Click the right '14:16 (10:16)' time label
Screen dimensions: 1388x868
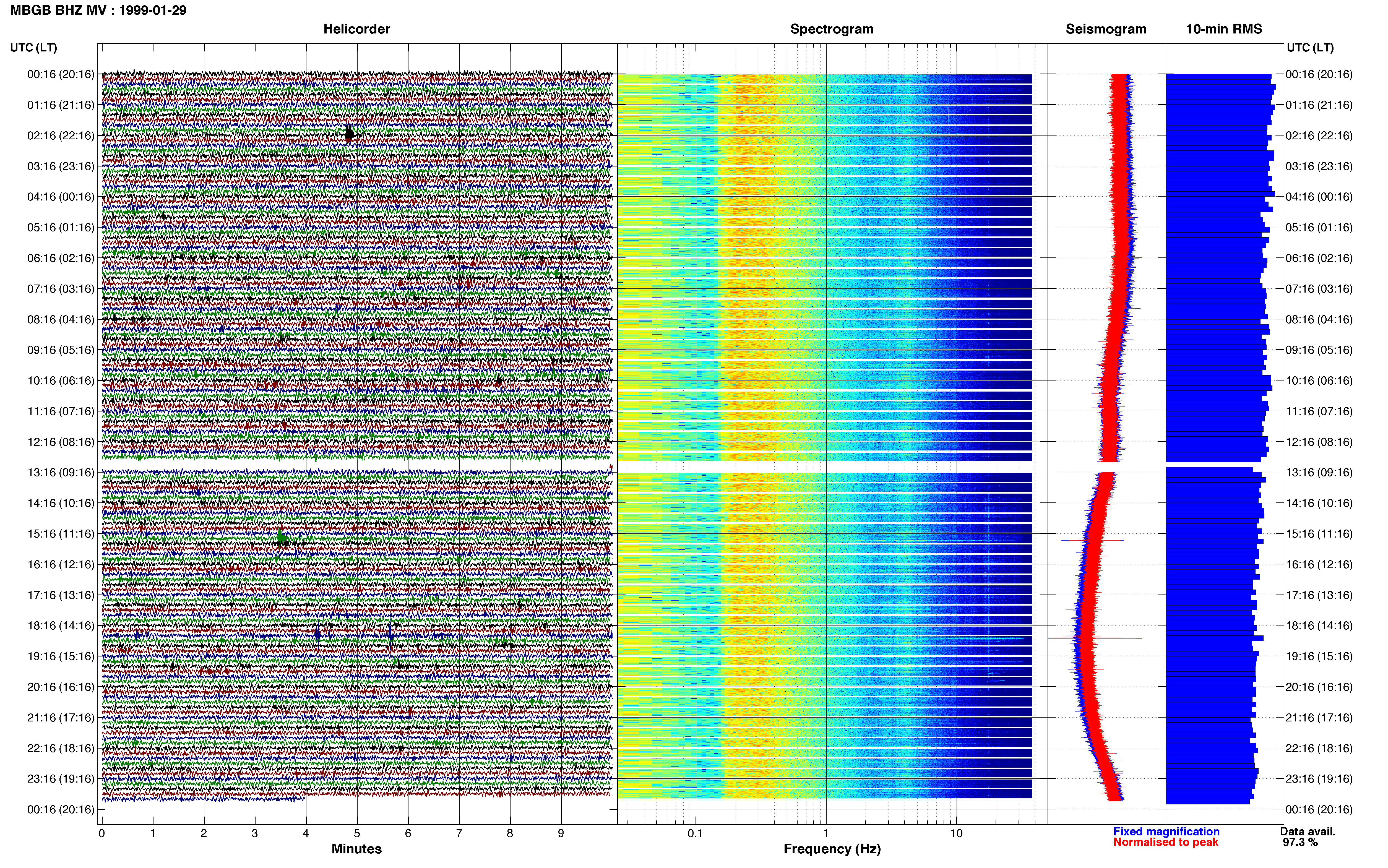pos(1319,504)
